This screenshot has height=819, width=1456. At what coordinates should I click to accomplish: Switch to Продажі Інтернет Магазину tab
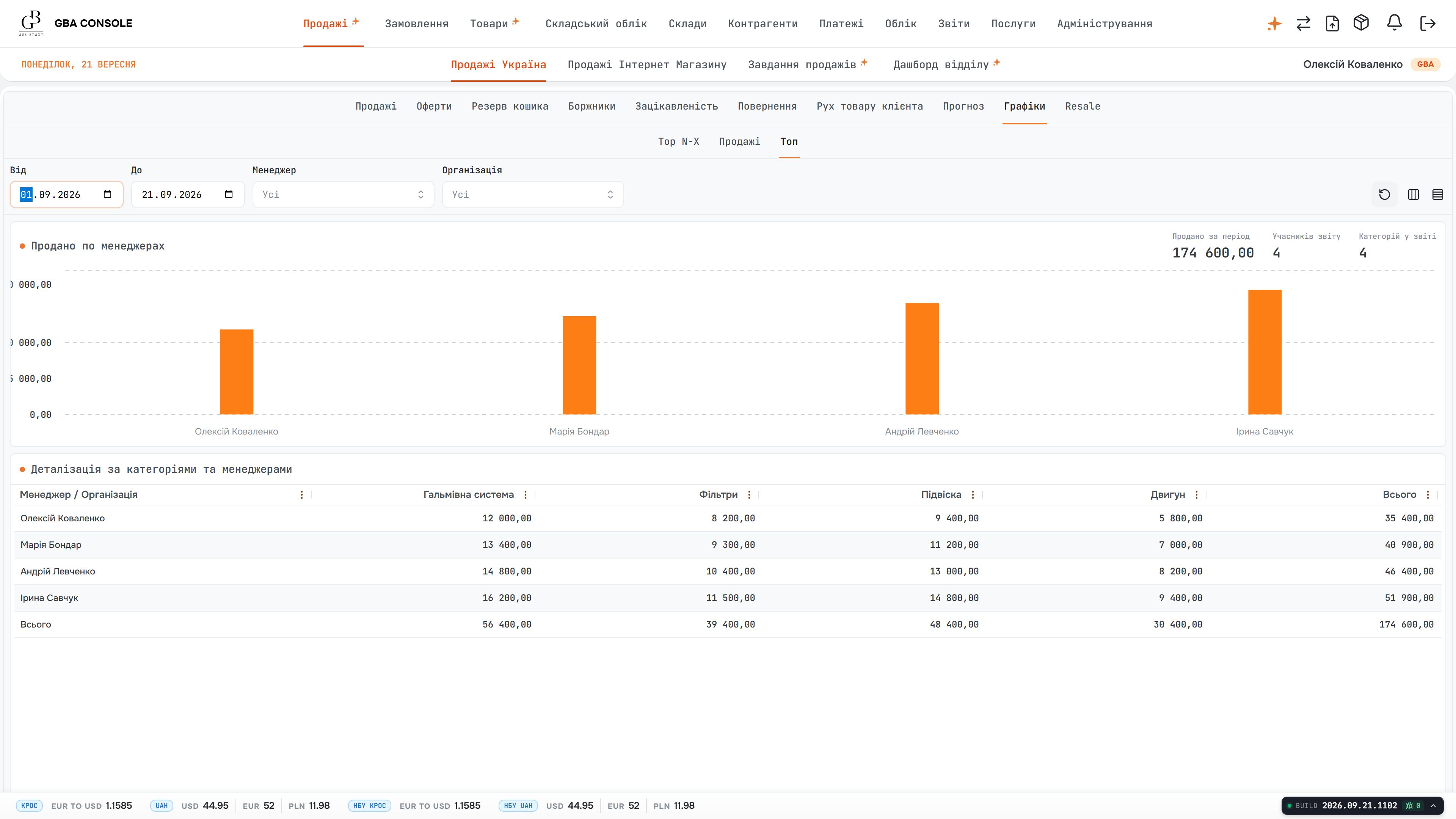pyautogui.click(x=647, y=64)
